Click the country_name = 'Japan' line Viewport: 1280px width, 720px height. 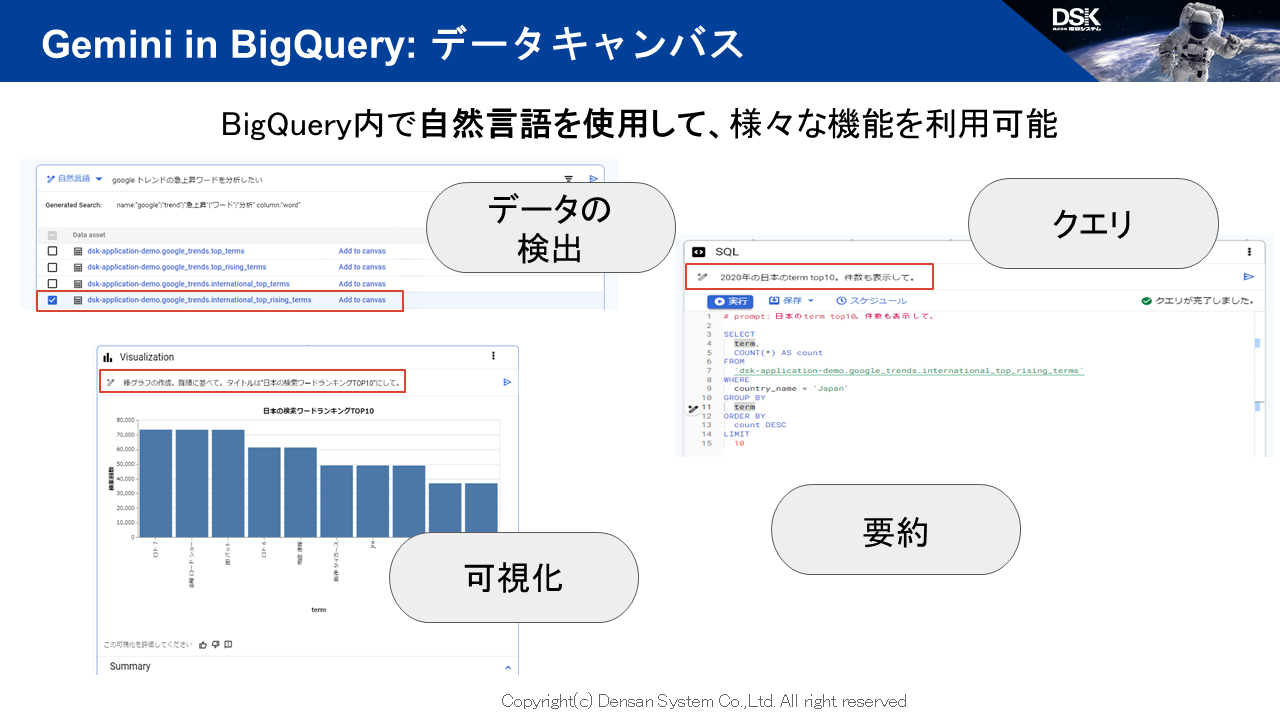click(790, 389)
